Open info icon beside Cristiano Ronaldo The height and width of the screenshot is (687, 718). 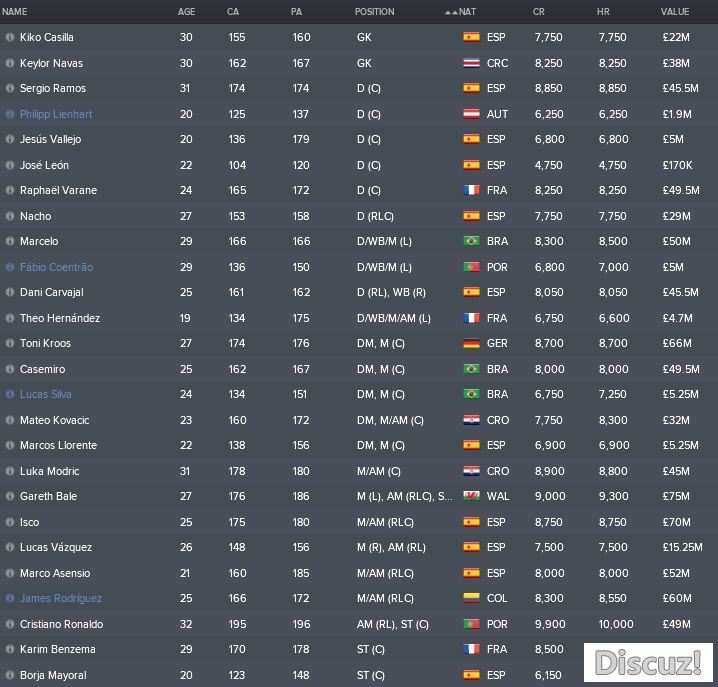coord(10,624)
